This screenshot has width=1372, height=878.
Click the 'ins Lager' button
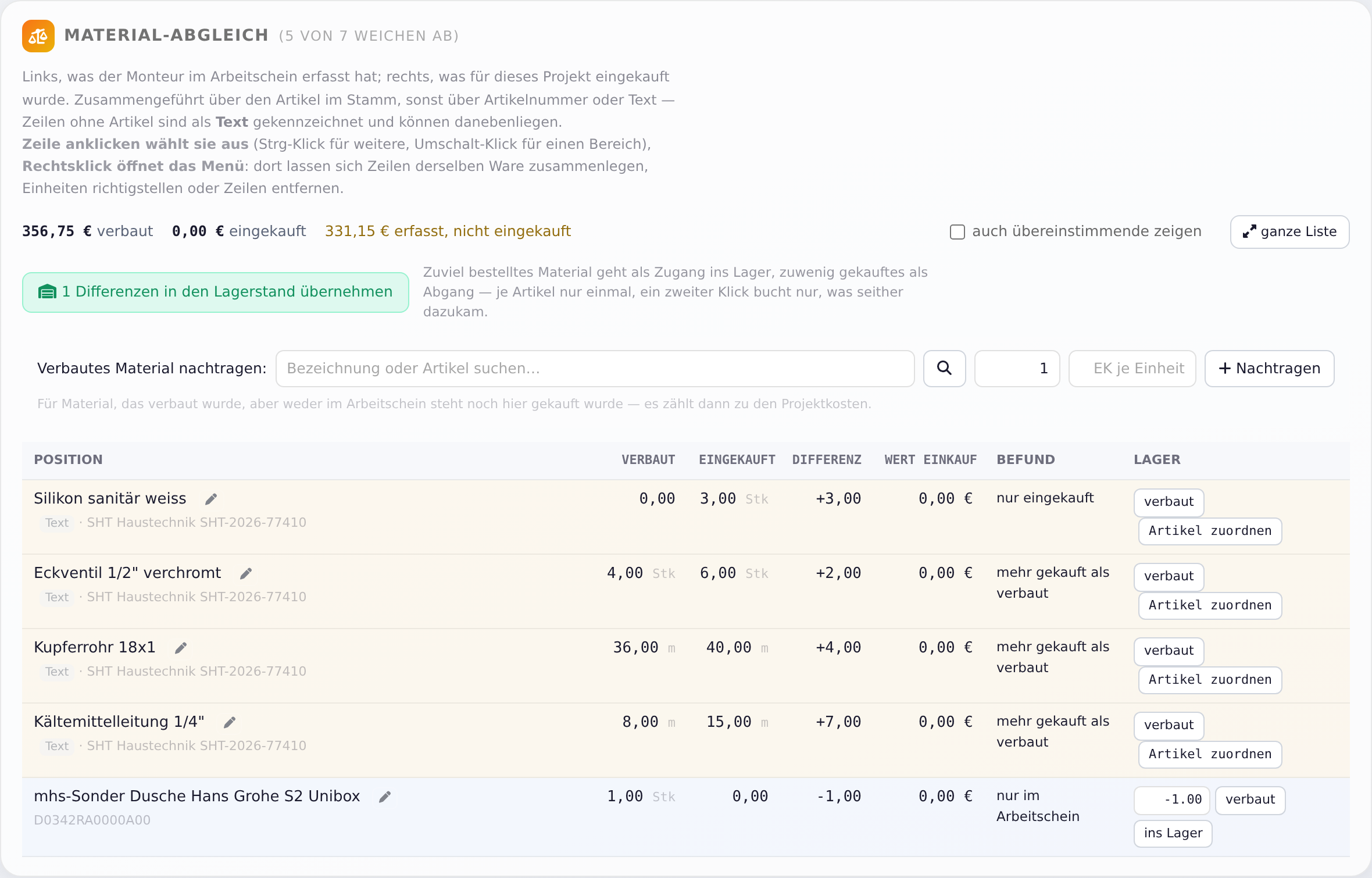(1173, 833)
